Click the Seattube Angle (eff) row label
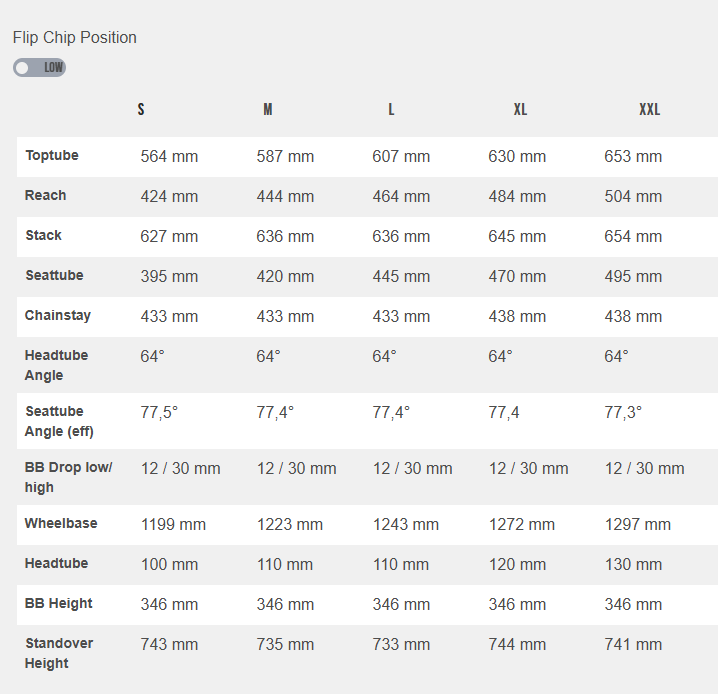 click(x=60, y=421)
